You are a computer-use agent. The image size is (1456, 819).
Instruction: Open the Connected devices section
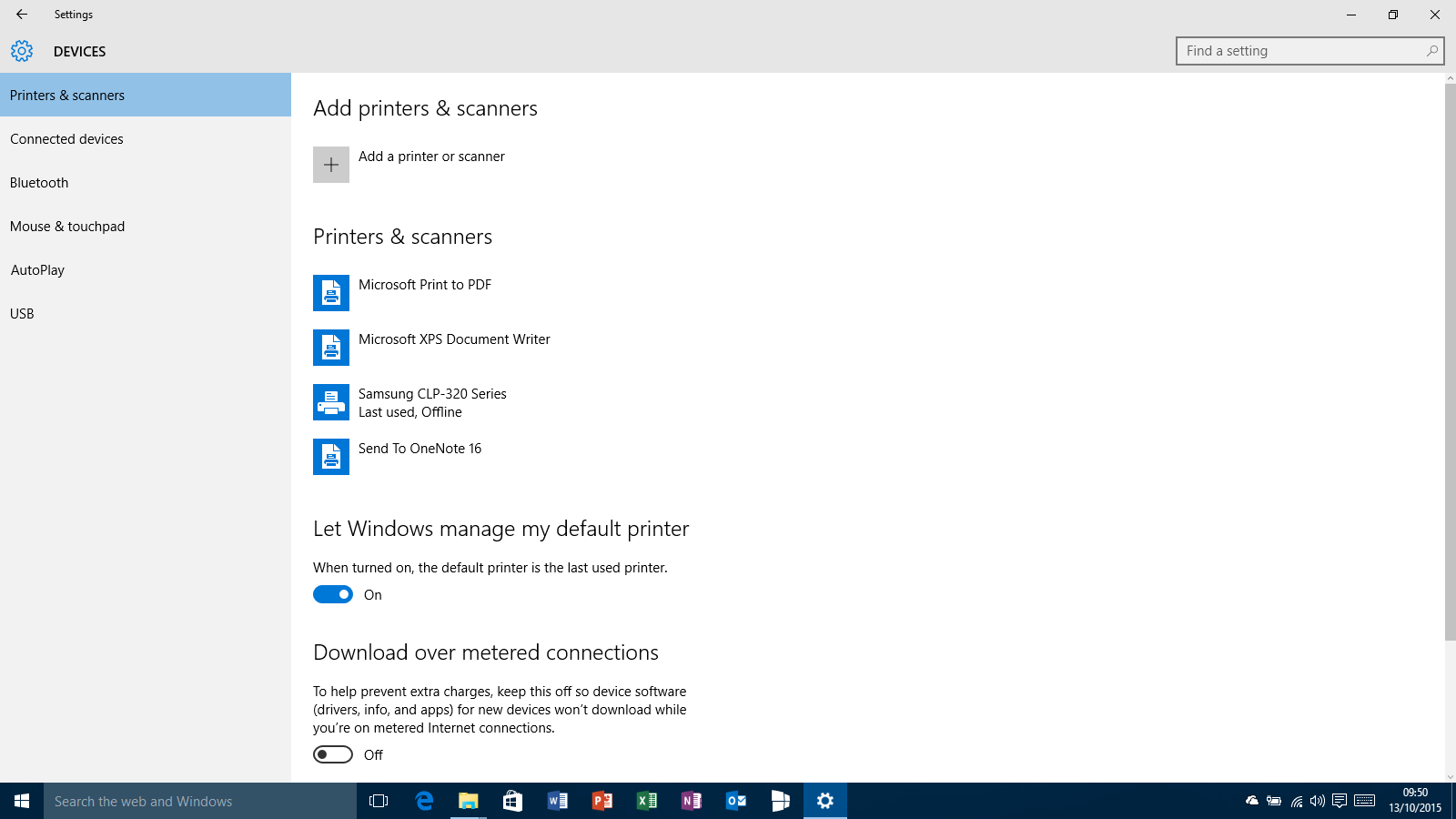[x=146, y=138]
